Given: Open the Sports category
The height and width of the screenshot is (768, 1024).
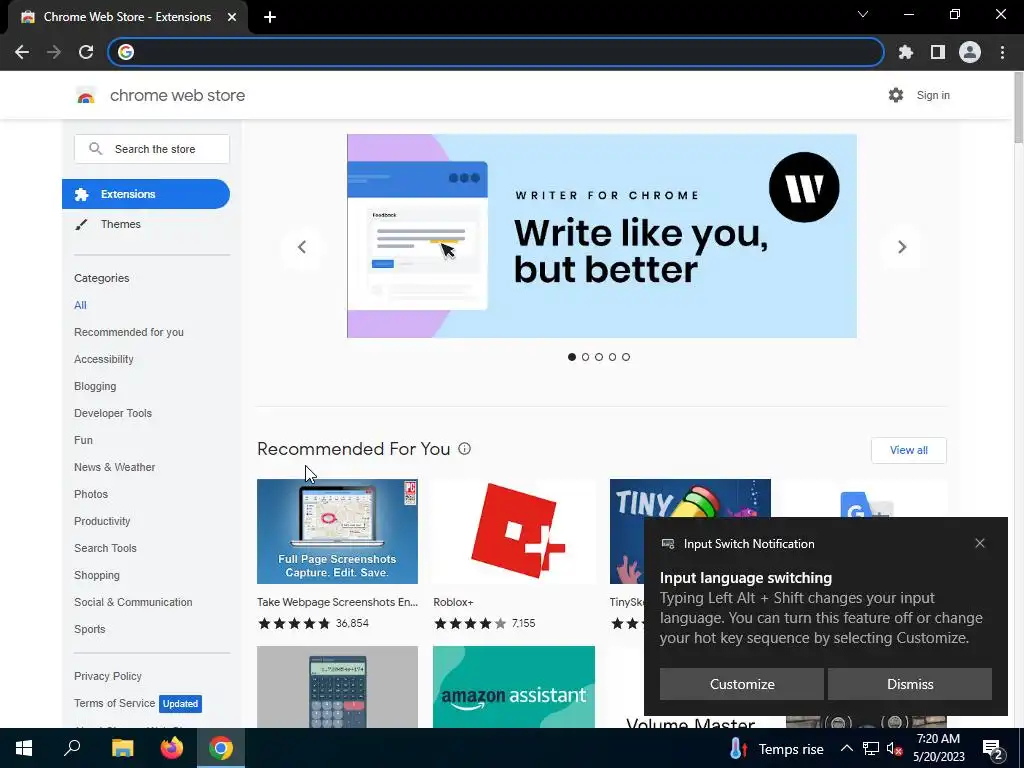Looking at the screenshot, I should [89, 629].
